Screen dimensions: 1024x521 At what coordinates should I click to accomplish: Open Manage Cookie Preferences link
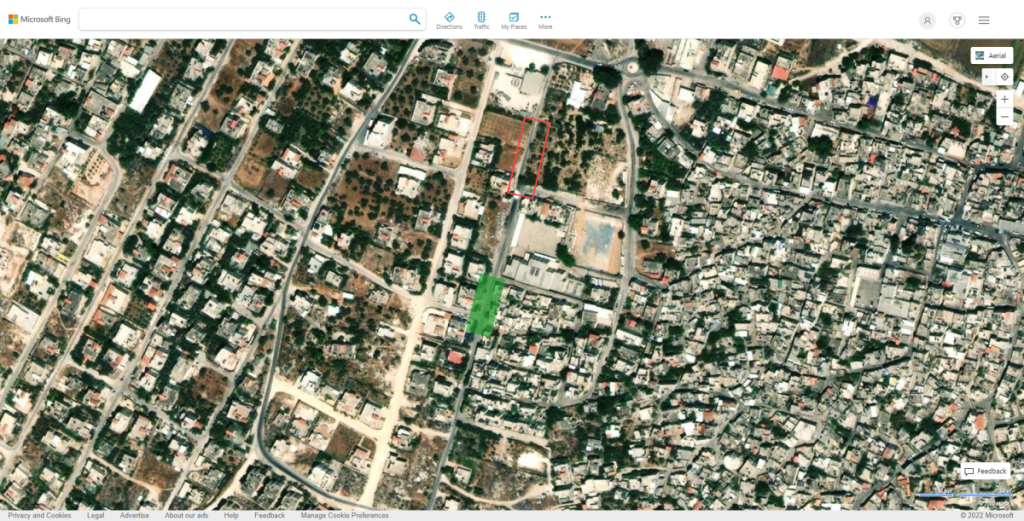tap(345, 515)
